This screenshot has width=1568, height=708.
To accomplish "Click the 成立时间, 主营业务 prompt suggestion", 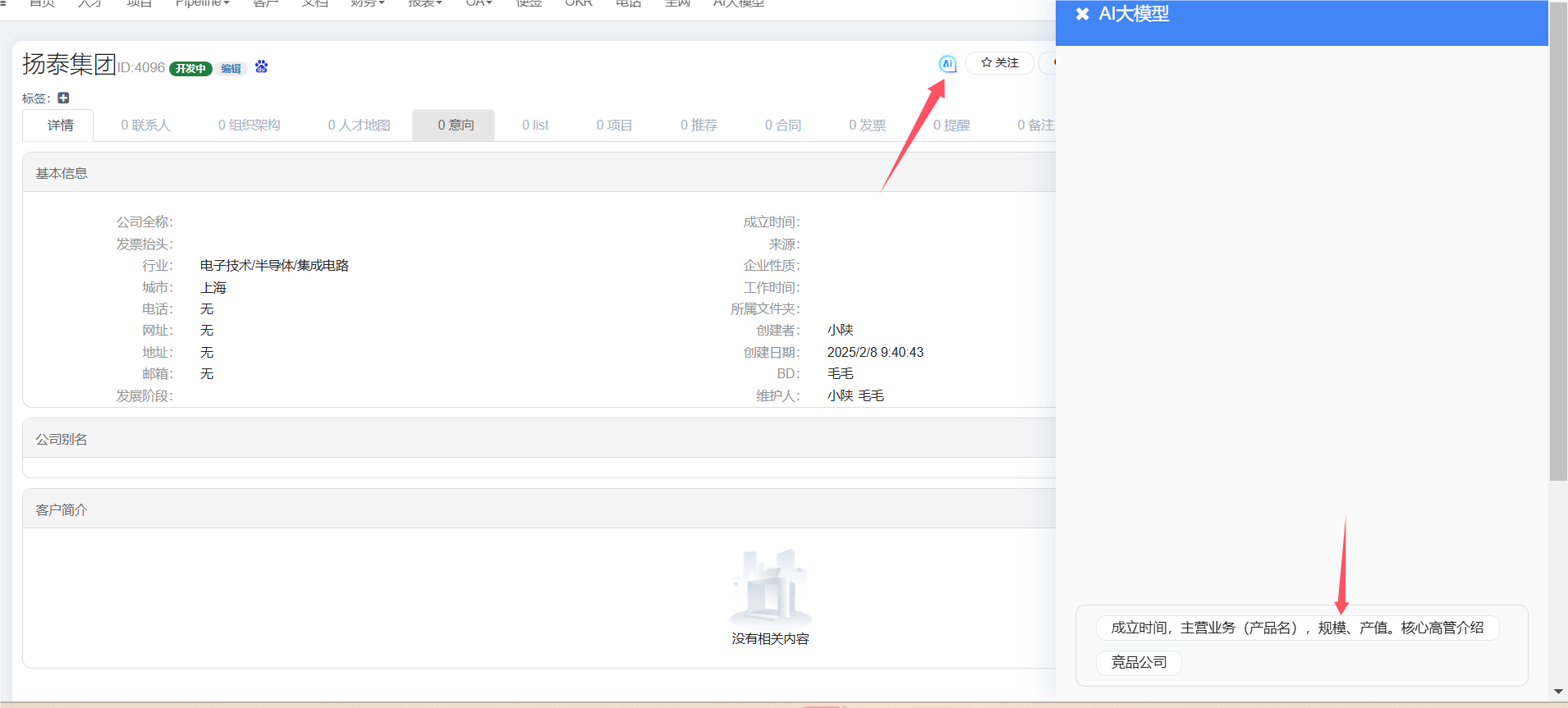I will (1297, 628).
